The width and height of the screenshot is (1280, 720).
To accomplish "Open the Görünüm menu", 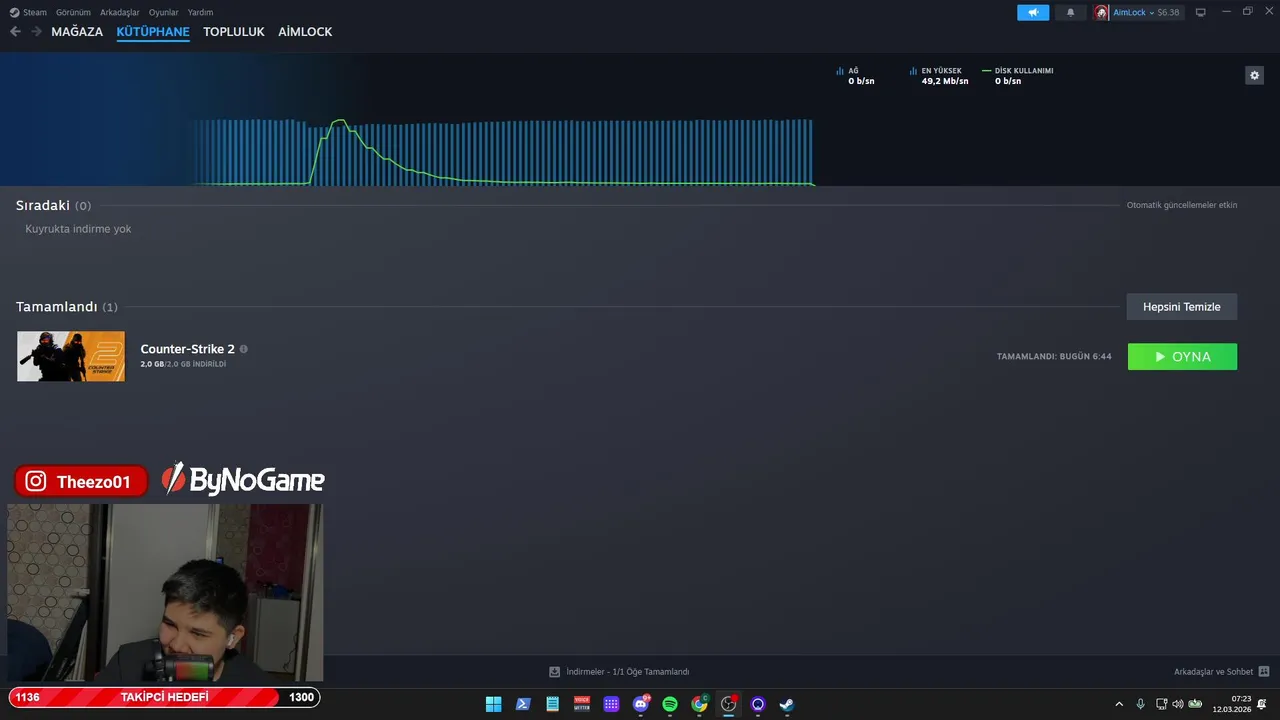I will 73,12.
